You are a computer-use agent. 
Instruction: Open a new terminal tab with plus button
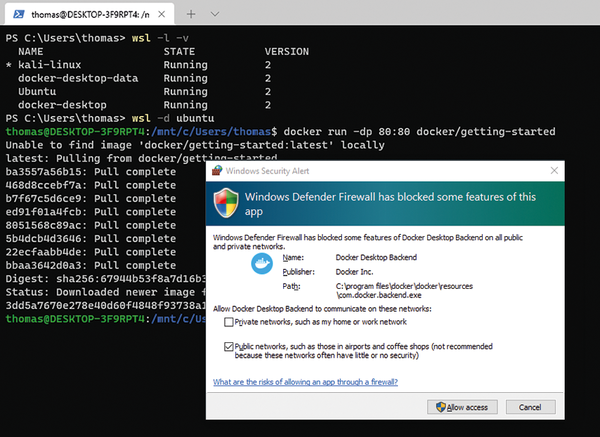(191, 15)
